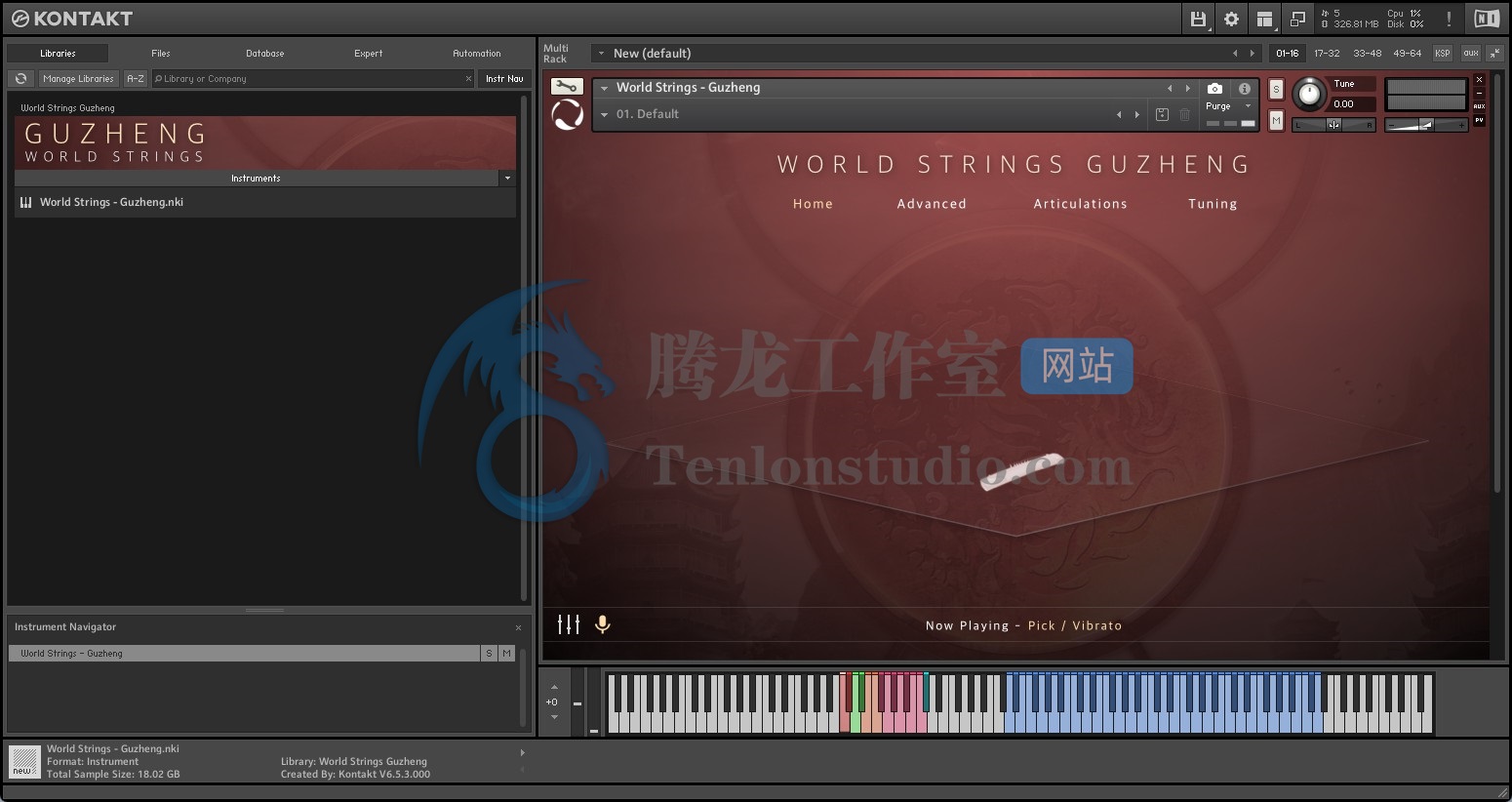Open instrument edit mode wrench icon

566,87
